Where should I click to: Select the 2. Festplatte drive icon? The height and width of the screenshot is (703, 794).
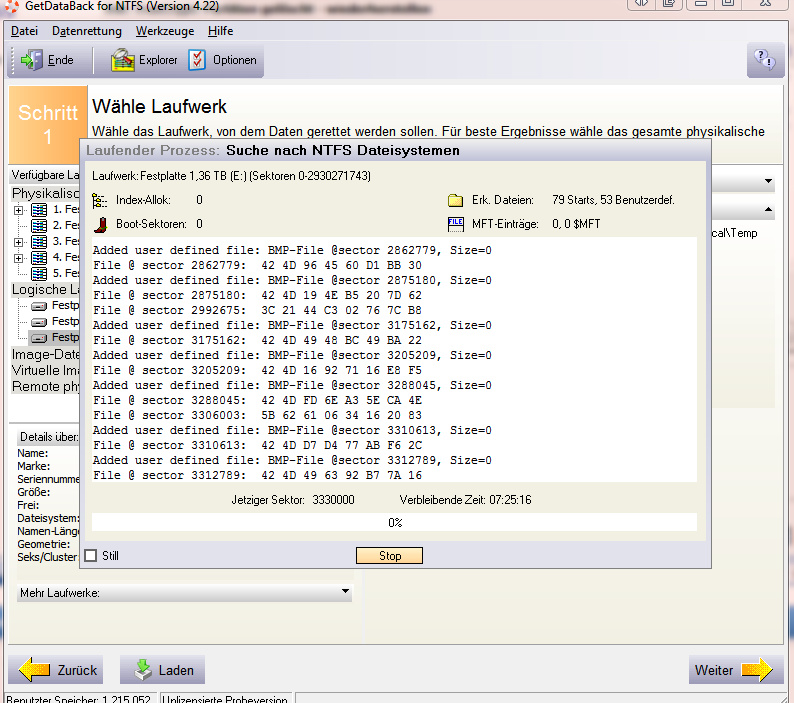point(39,225)
